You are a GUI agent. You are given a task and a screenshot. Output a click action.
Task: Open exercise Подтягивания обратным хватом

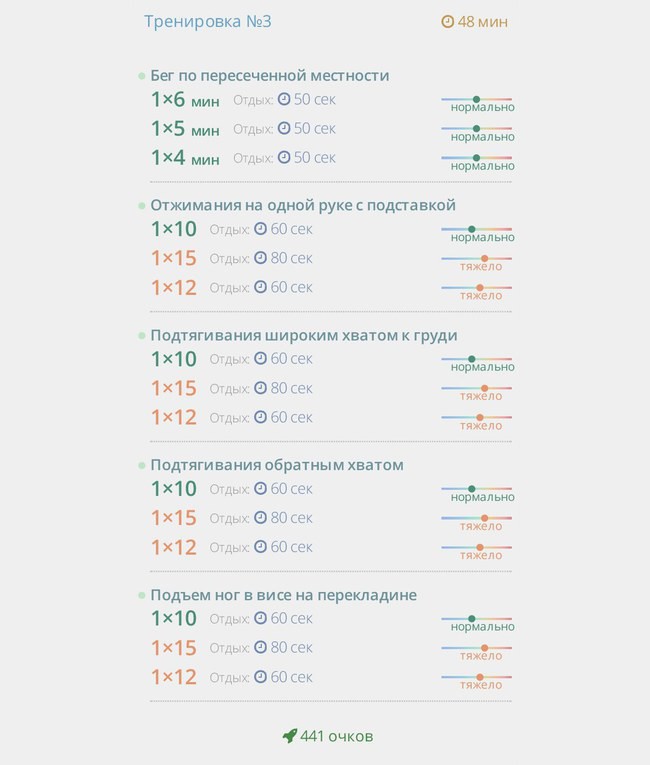277,465
